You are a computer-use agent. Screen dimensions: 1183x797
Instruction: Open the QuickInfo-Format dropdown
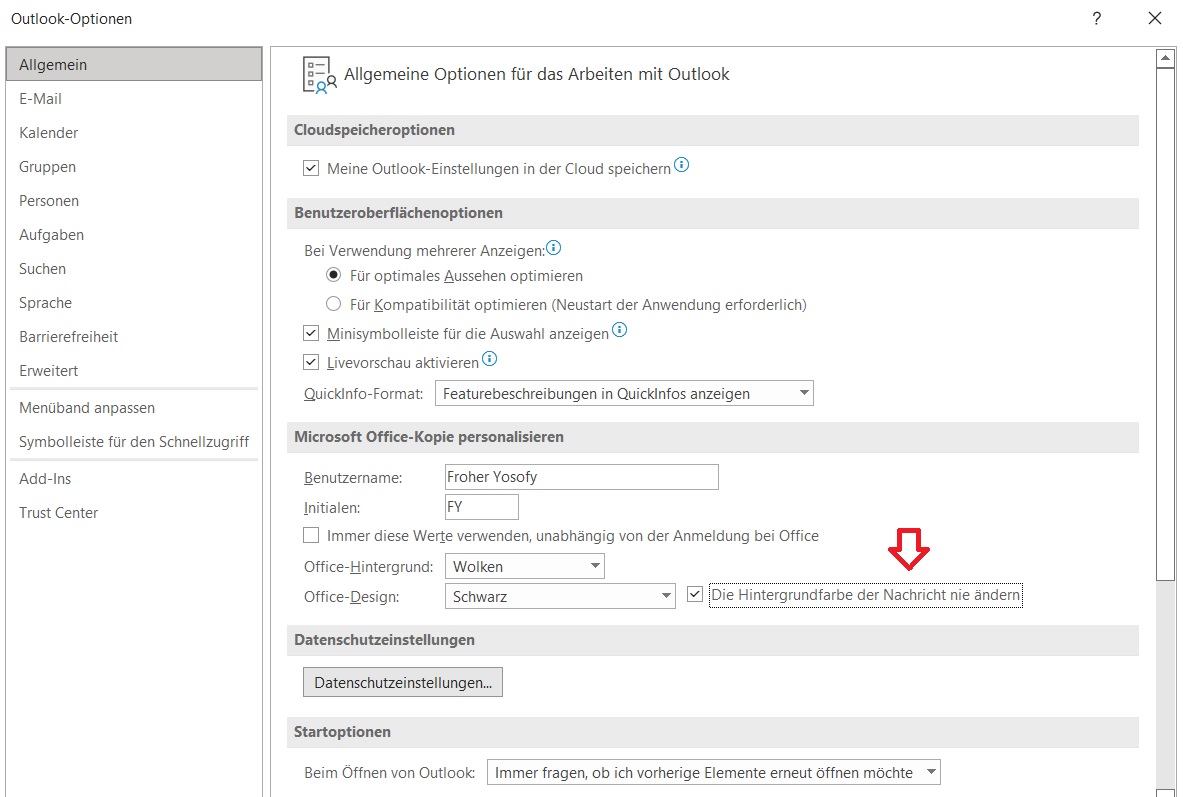[x=624, y=393]
